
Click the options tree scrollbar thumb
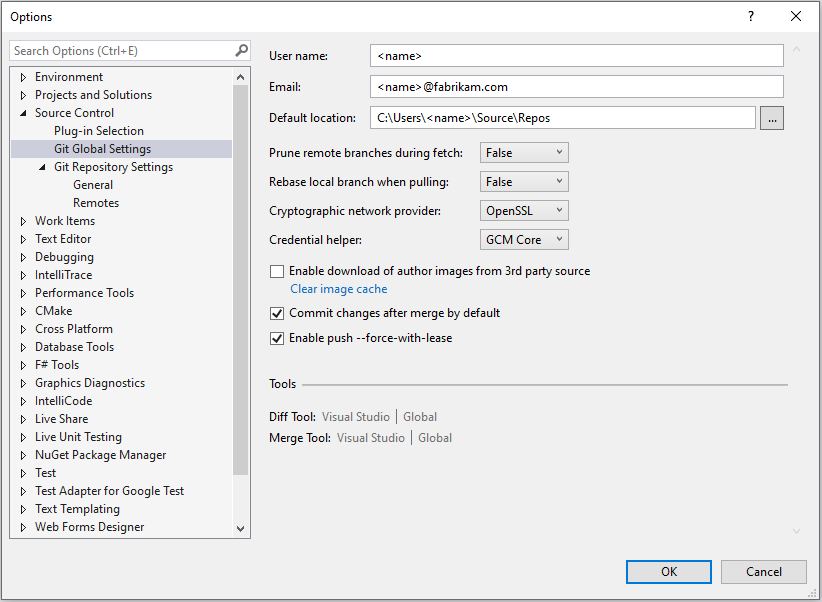[x=241, y=280]
